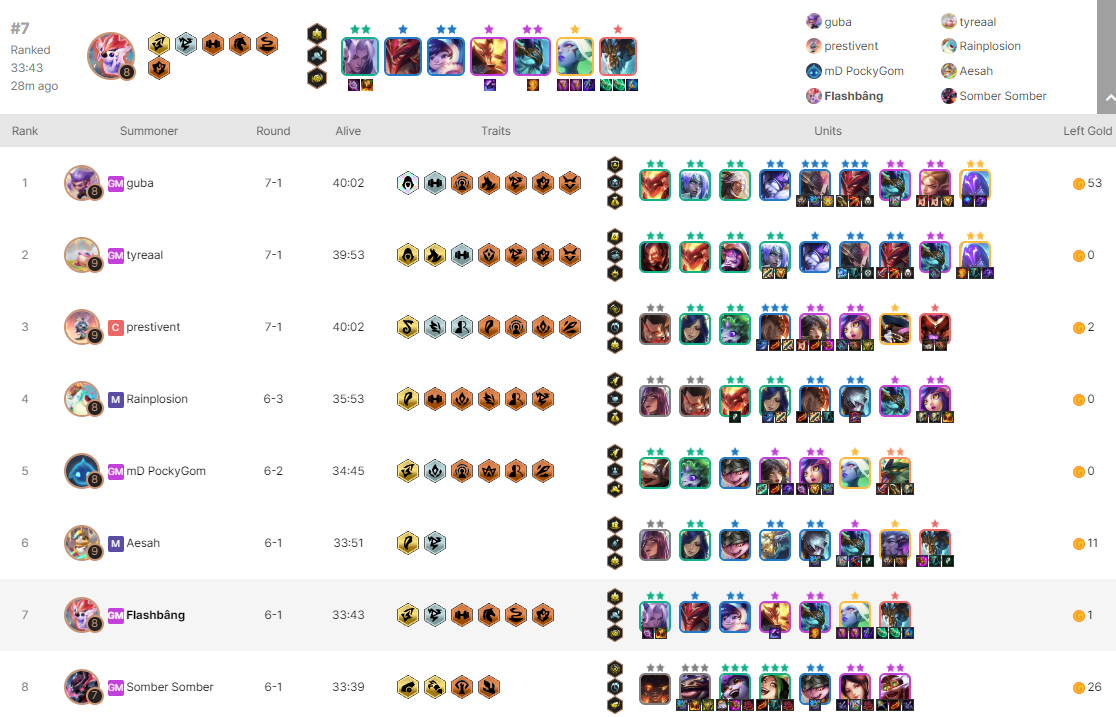Open Somber Somber link in top-right list
The image size is (1116, 717).
click(x=1002, y=96)
